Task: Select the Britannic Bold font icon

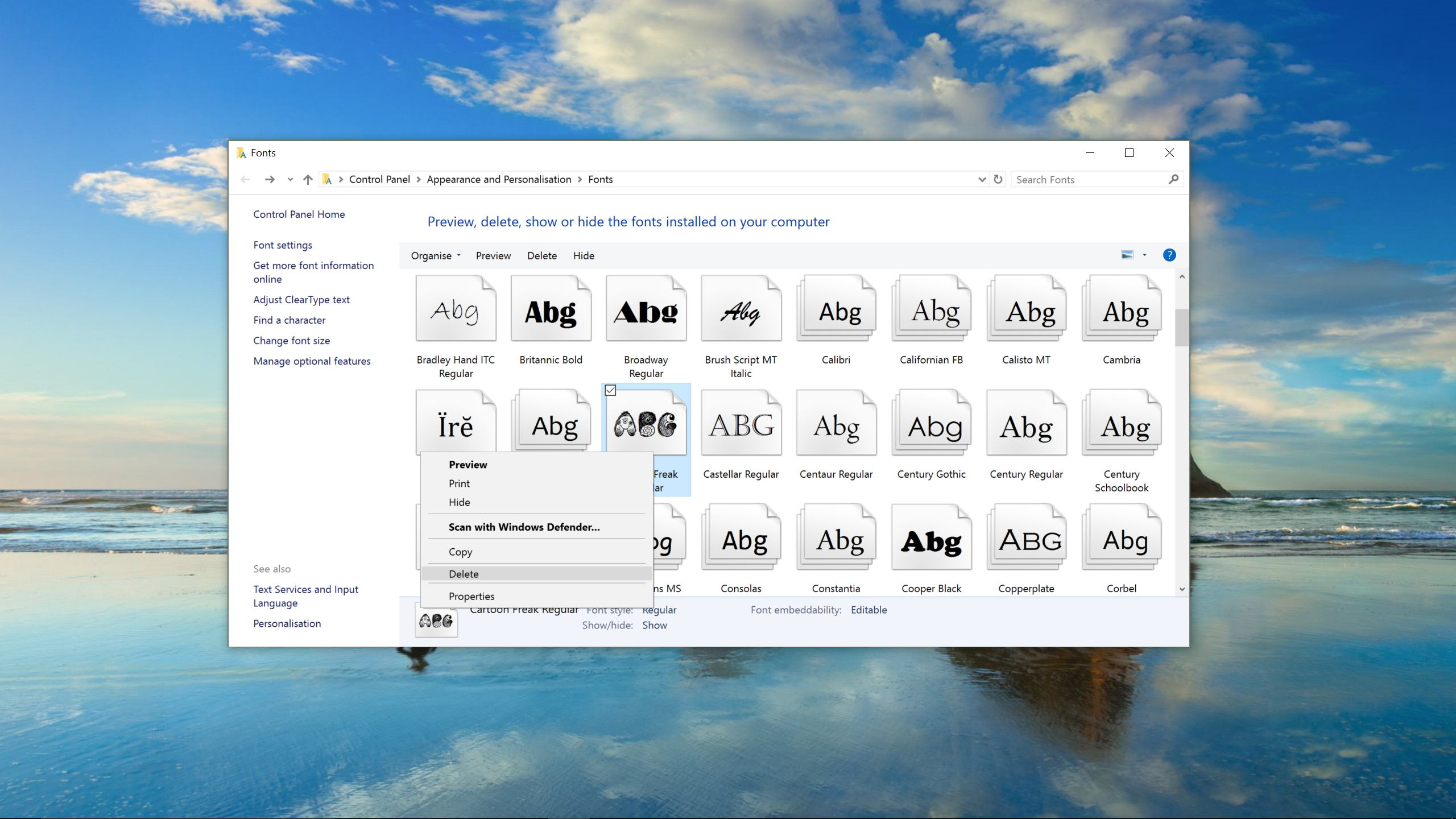Action: (x=551, y=309)
